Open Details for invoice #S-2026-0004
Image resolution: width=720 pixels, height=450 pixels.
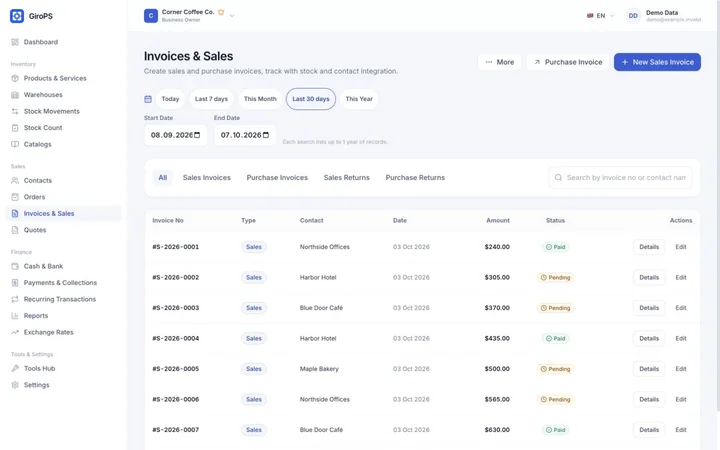(649, 338)
